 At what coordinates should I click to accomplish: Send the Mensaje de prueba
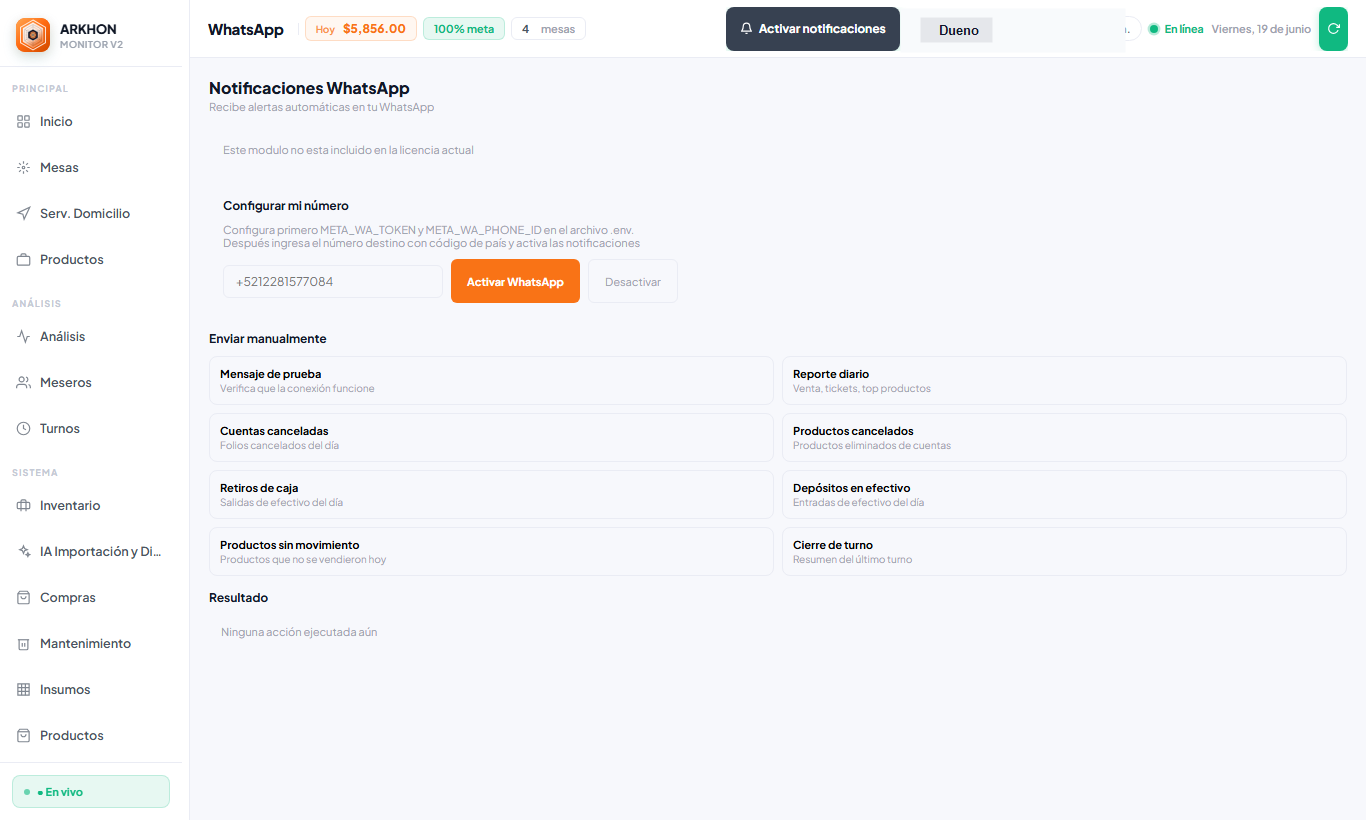pyautogui.click(x=491, y=380)
